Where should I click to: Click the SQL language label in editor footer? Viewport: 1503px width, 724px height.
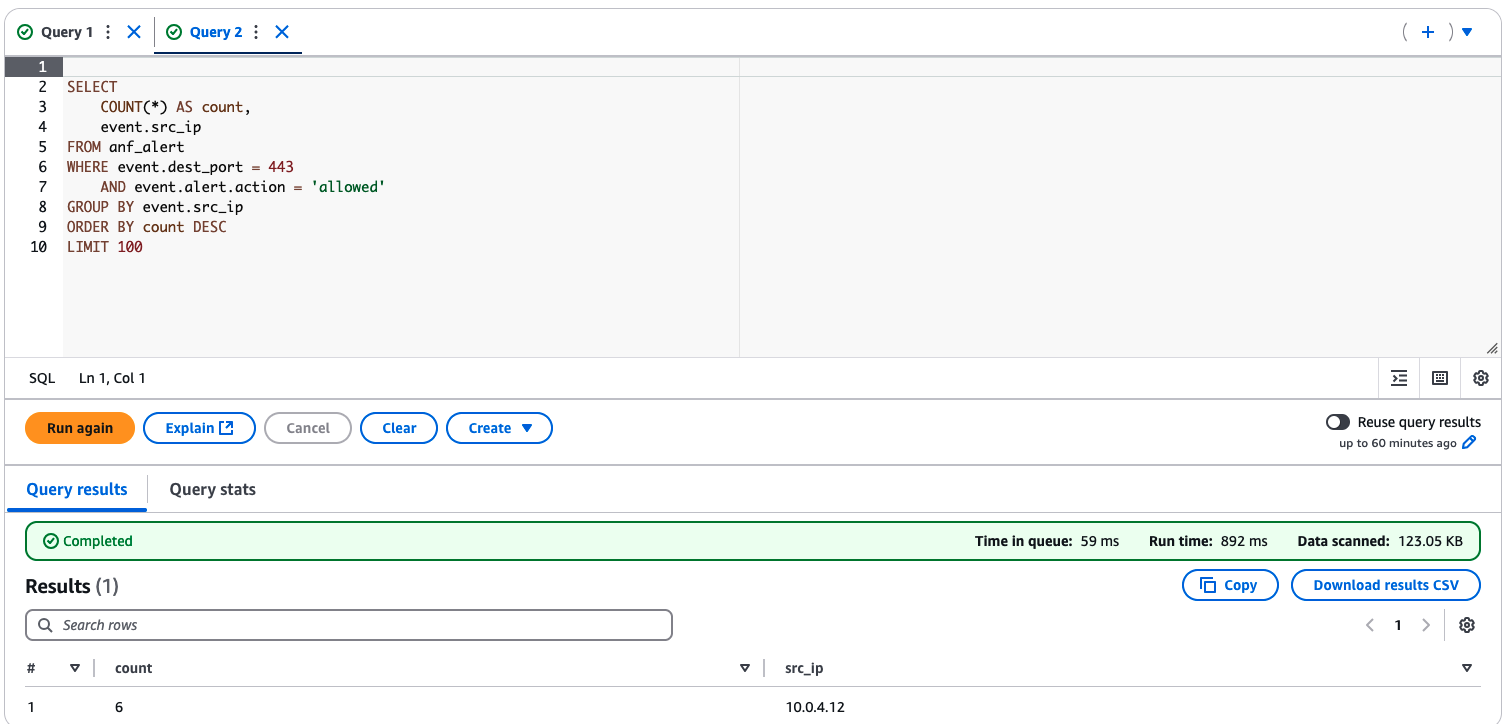42,378
